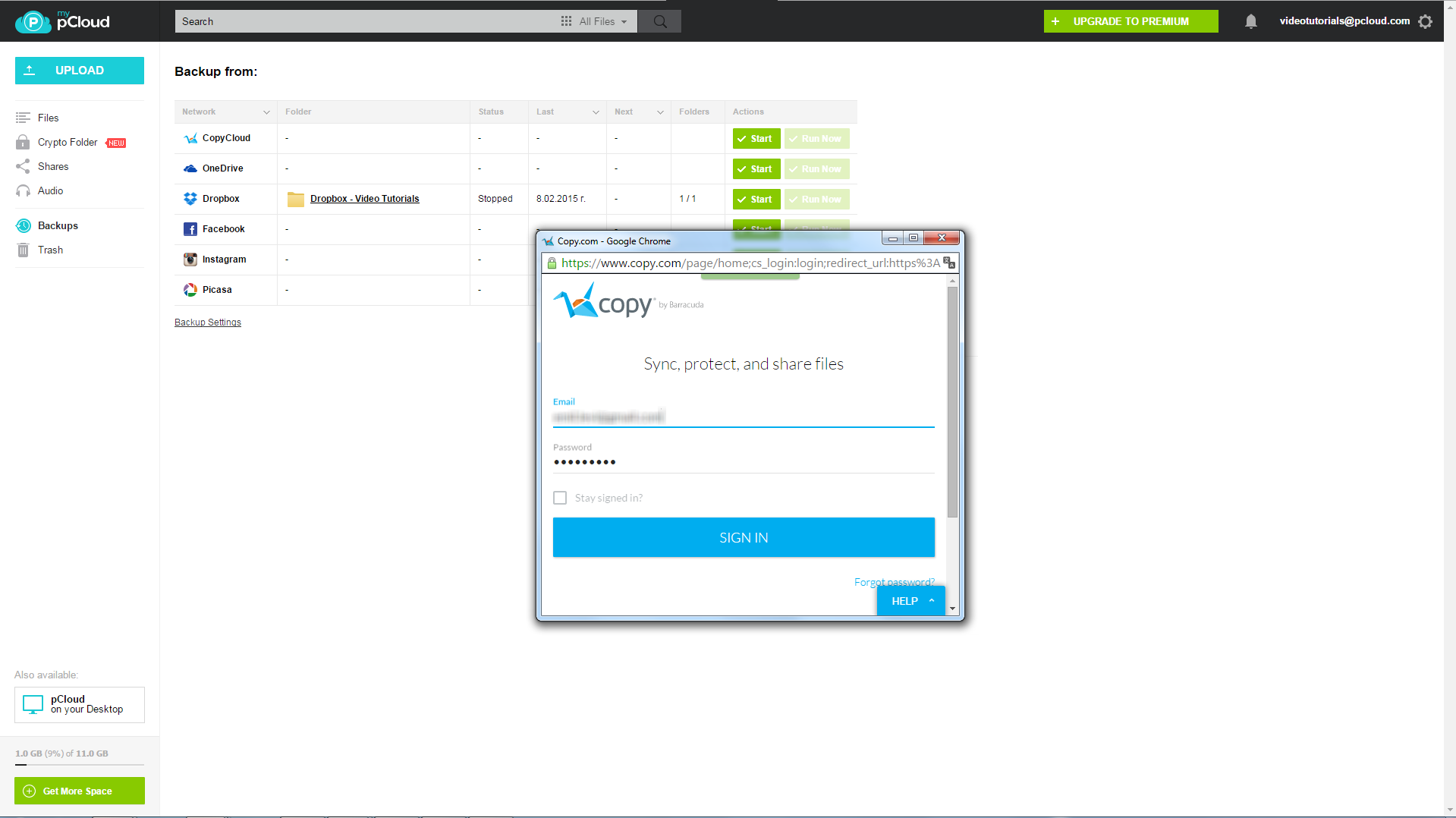Open Backups section
The width and height of the screenshot is (1456, 818).
pos(58,225)
